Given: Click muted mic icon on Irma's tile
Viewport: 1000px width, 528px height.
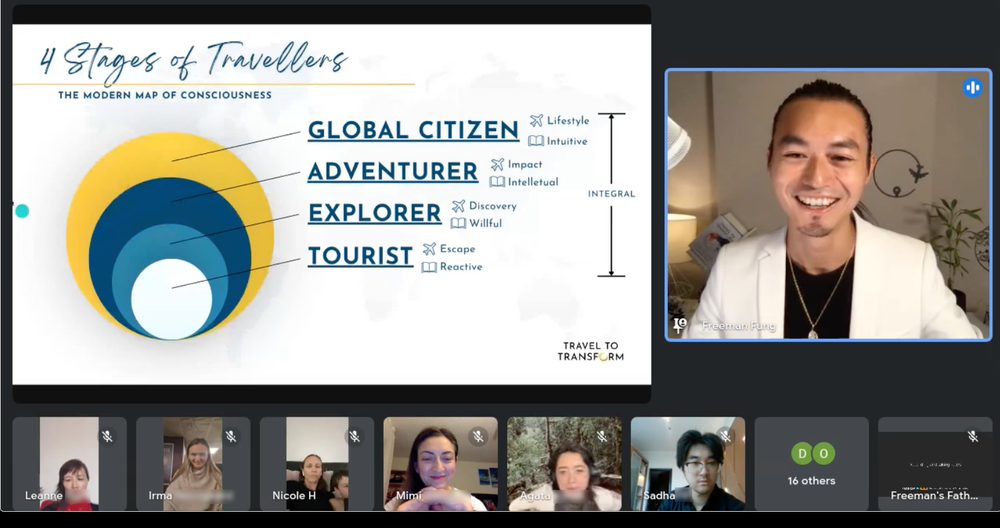Looking at the screenshot, I should [x=231, y=436].
